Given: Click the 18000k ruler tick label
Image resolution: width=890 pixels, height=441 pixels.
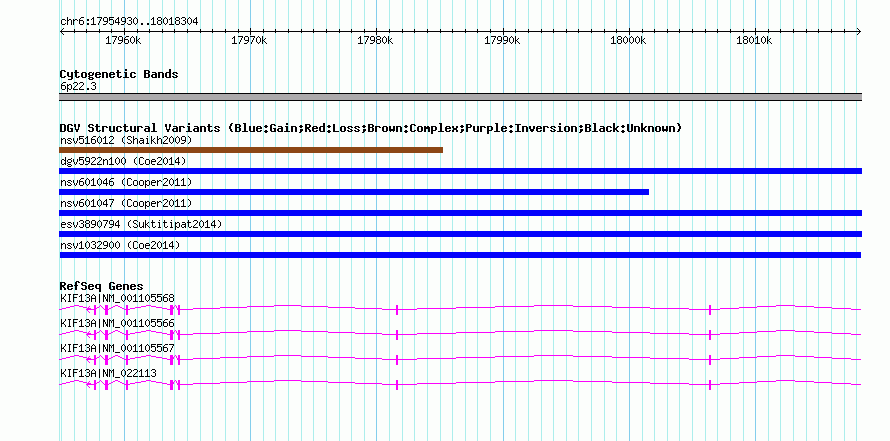Looking at the screenshot, I should click(x=628, y=41).
